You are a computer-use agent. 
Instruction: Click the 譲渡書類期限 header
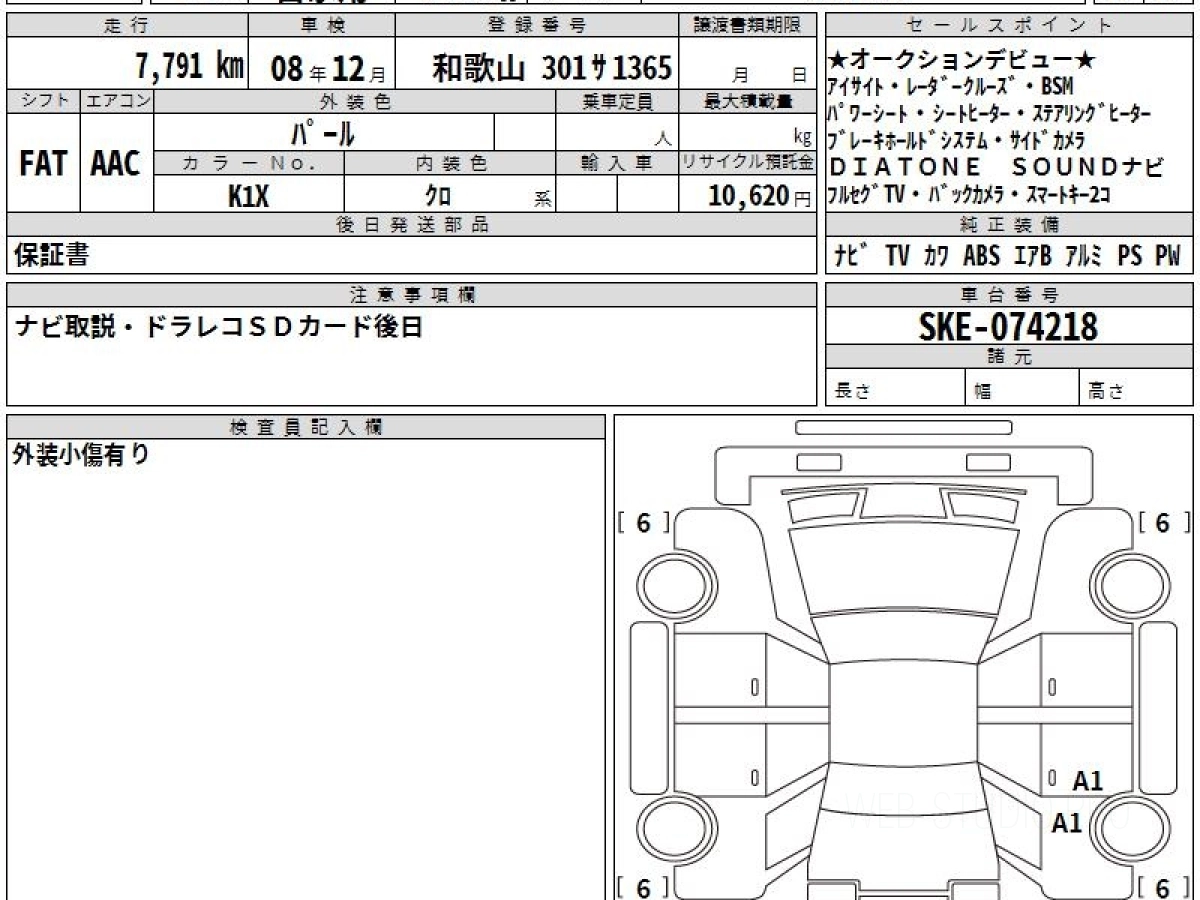747,26
